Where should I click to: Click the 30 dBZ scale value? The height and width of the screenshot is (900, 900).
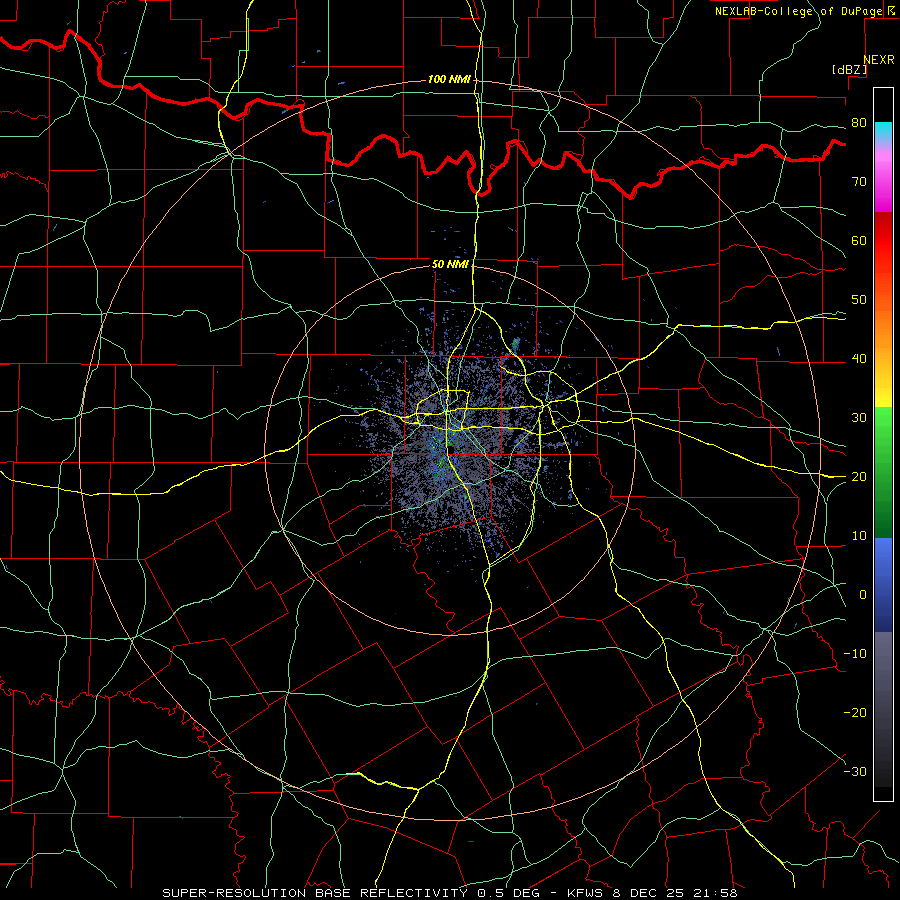coord(859,418)
